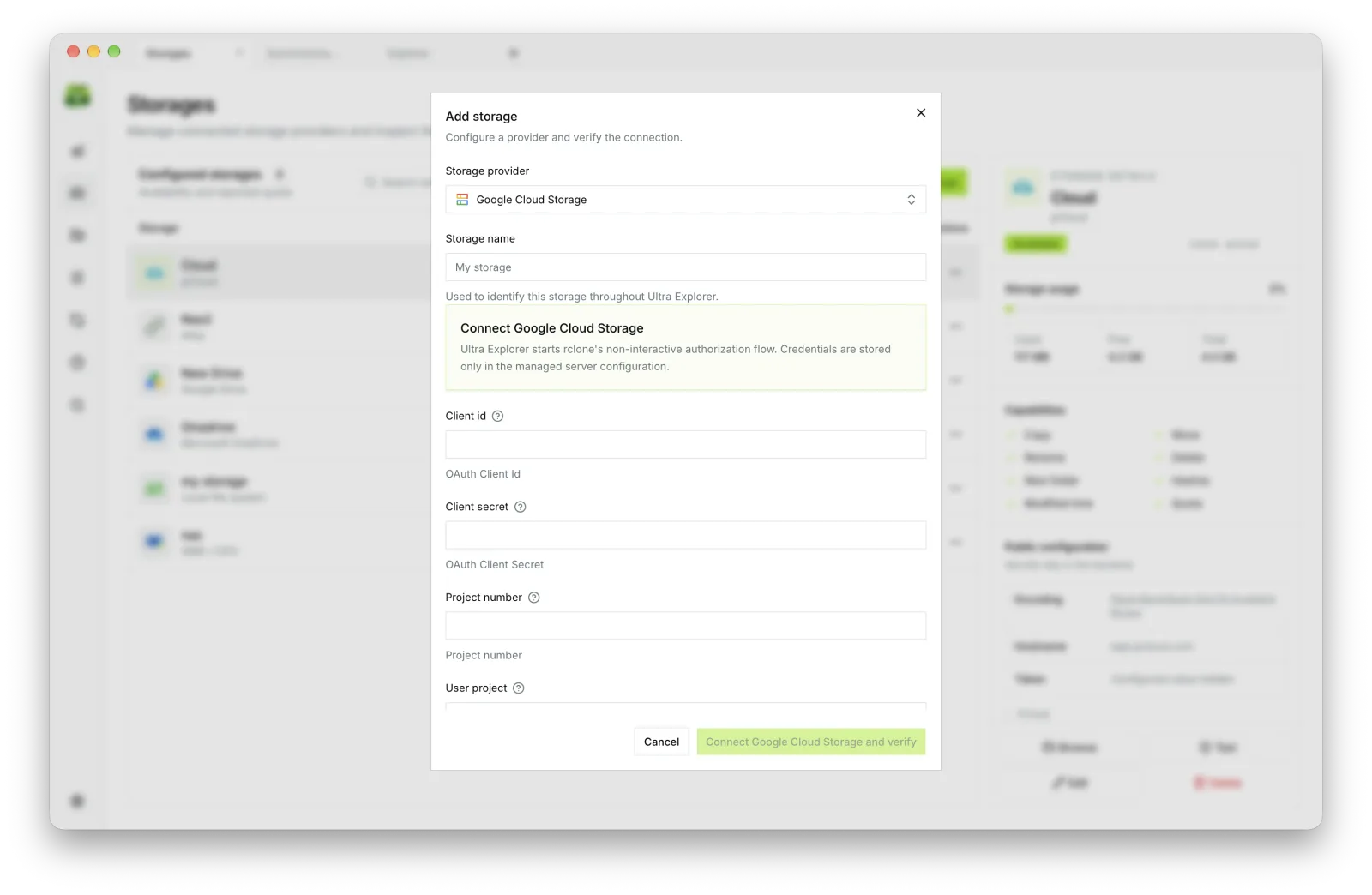
Task: Click into the Client secret field
Action: (685, 535)
